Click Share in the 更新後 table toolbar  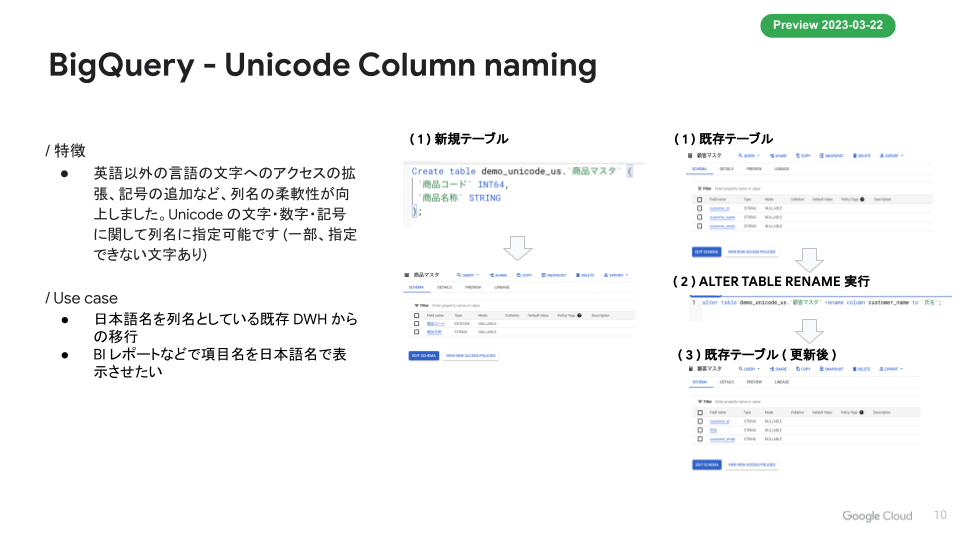pyautogui.click(x=778, y=369)
